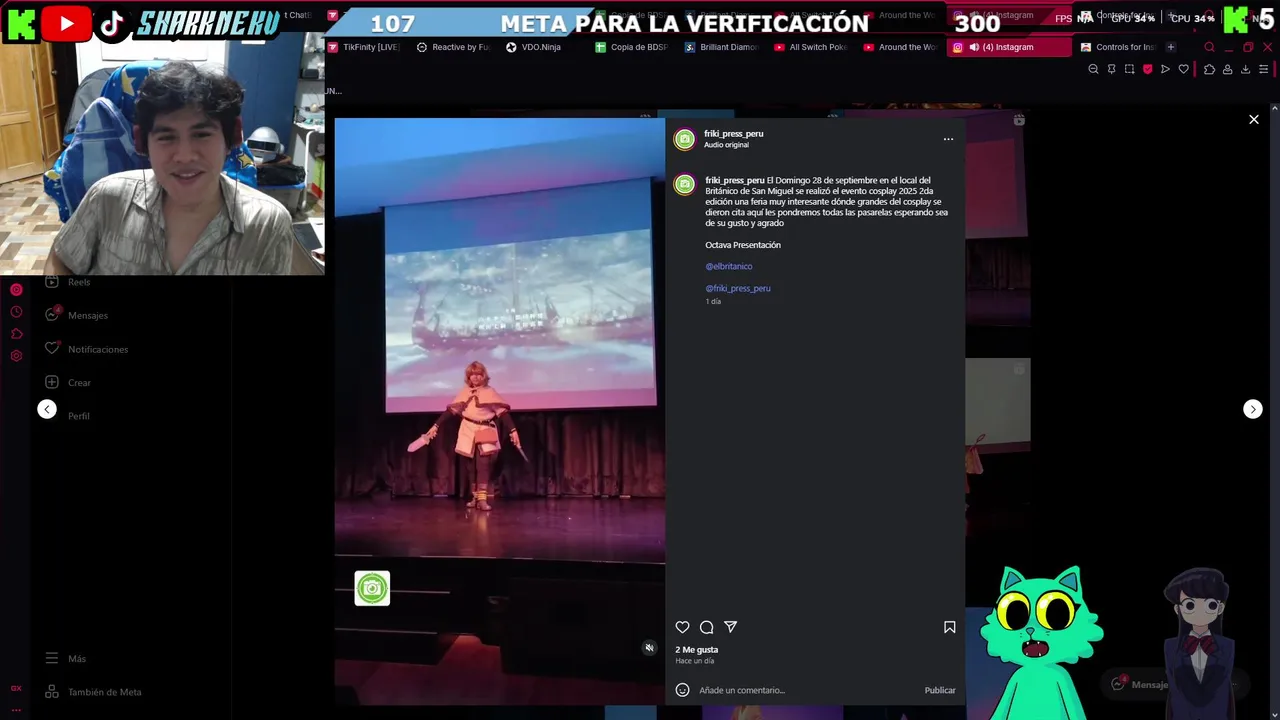Open the browser history clock sidebar icon
The height and width of the screenshot is (720, 1280).
pos(16,312)
